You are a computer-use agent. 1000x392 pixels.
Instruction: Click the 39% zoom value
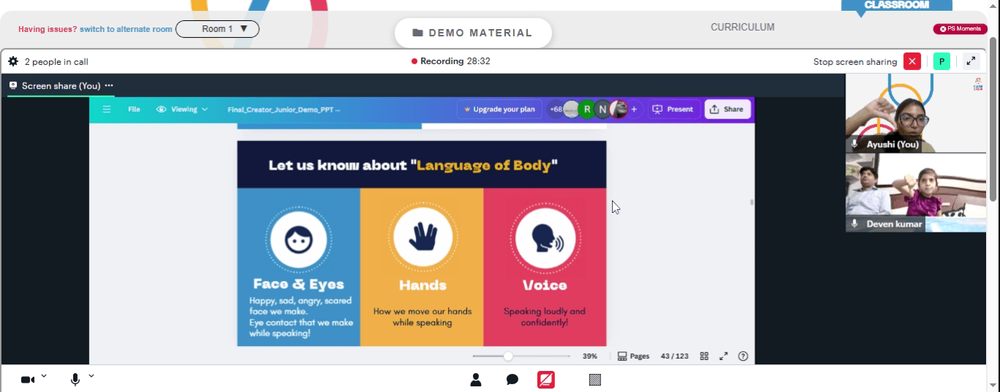coord(589,356)
